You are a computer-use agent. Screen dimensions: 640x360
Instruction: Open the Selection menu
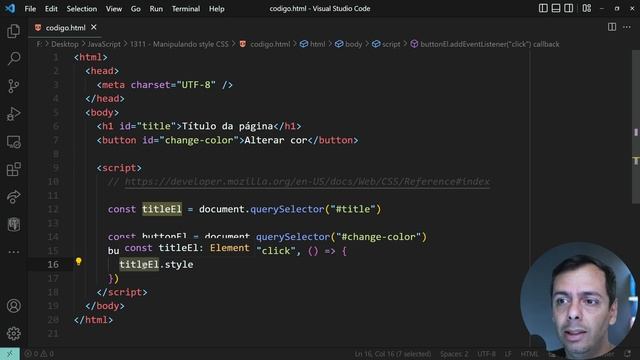(82, 9)
